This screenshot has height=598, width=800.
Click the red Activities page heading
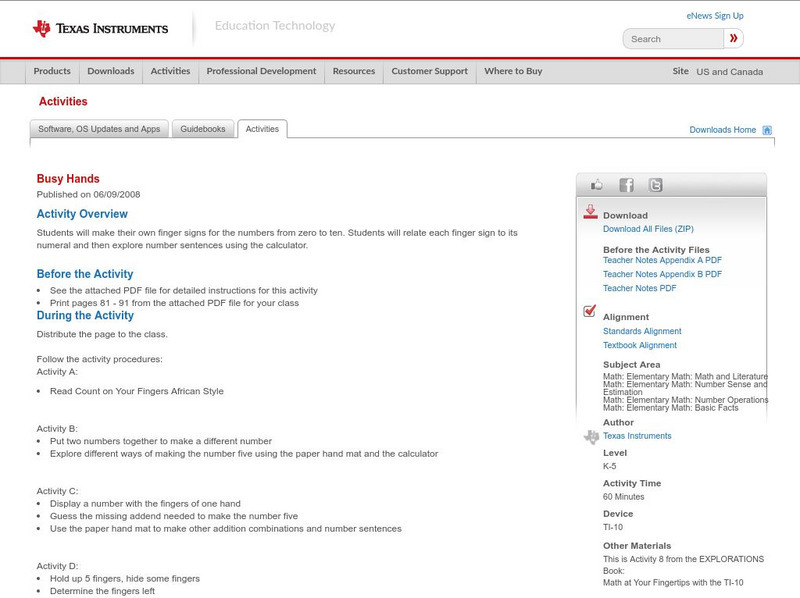click(63, 102)
